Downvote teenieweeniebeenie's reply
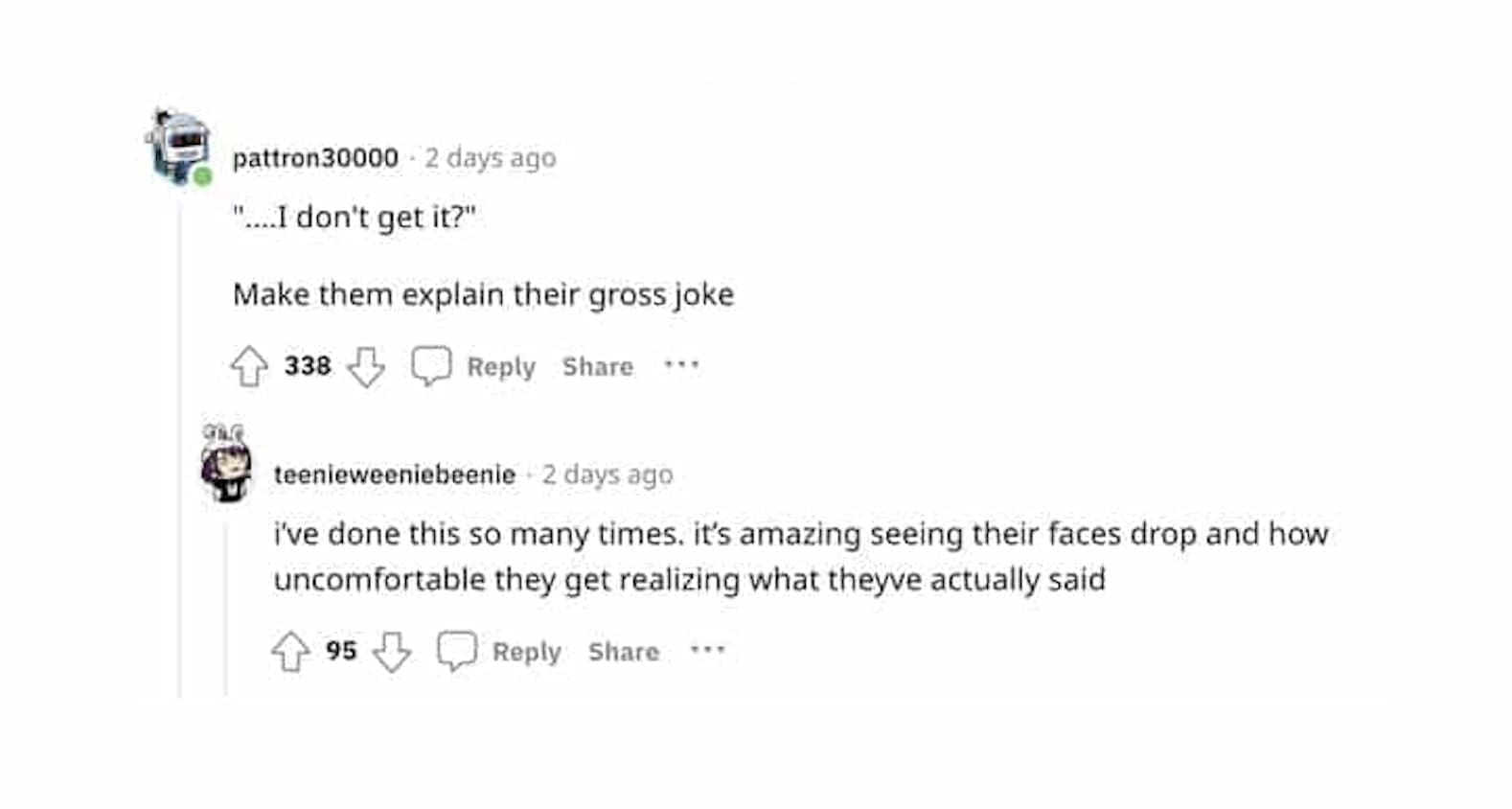The height and width of the screenshot is (809, 1512). 391,652
